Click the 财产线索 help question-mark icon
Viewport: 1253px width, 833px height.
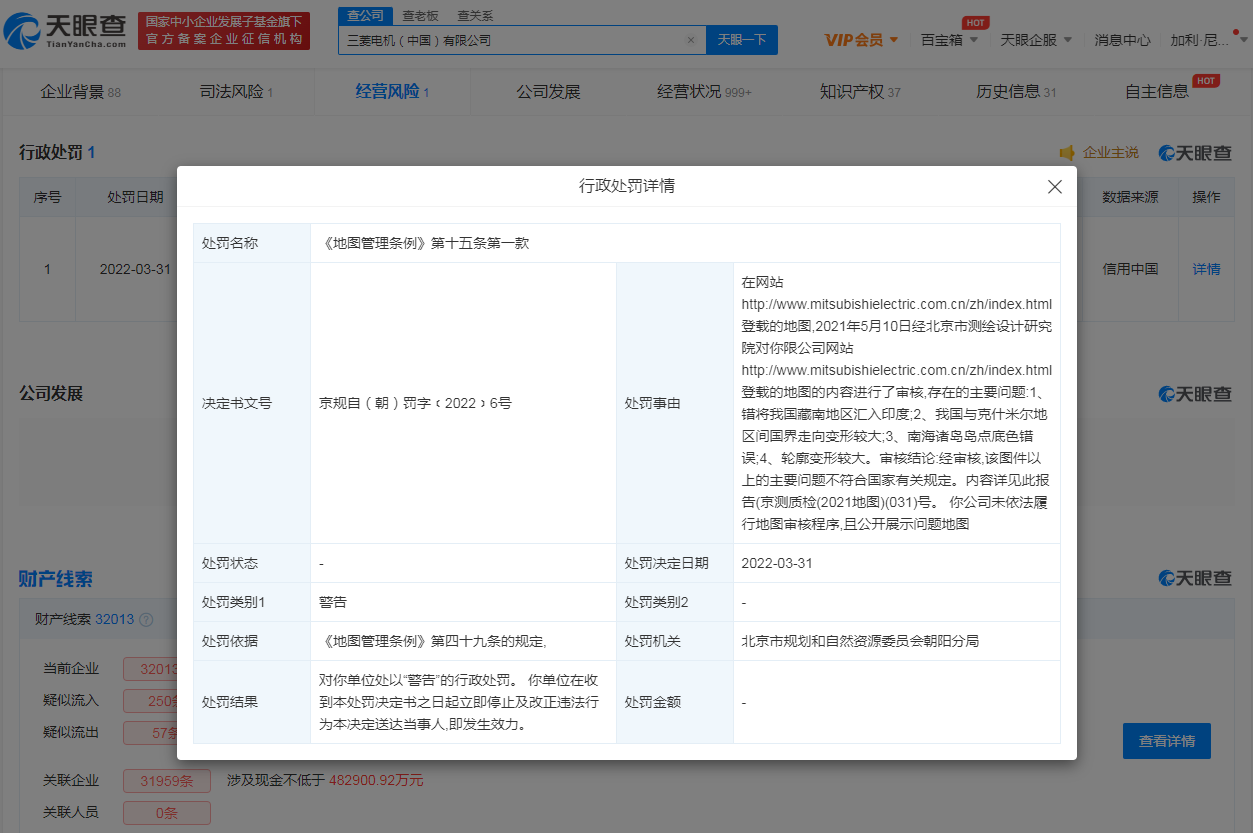146,620
